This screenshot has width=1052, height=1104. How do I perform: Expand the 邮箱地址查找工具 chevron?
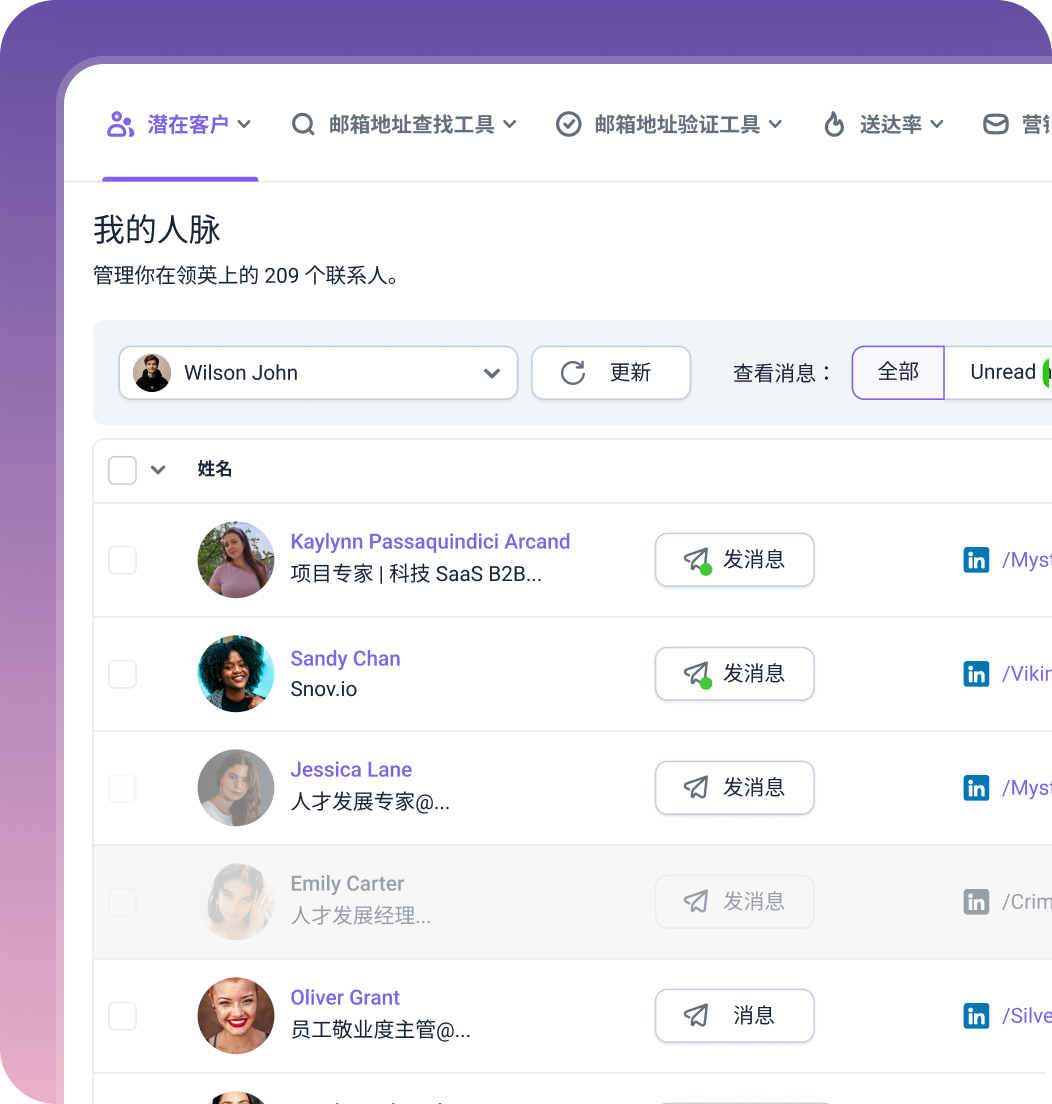click(x=511, y=125)
